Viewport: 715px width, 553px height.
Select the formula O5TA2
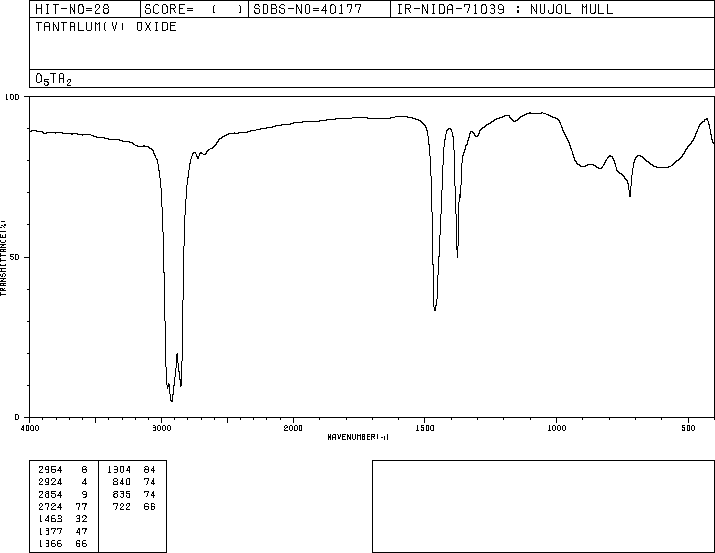pyautogui.click(x=53, y=79)
